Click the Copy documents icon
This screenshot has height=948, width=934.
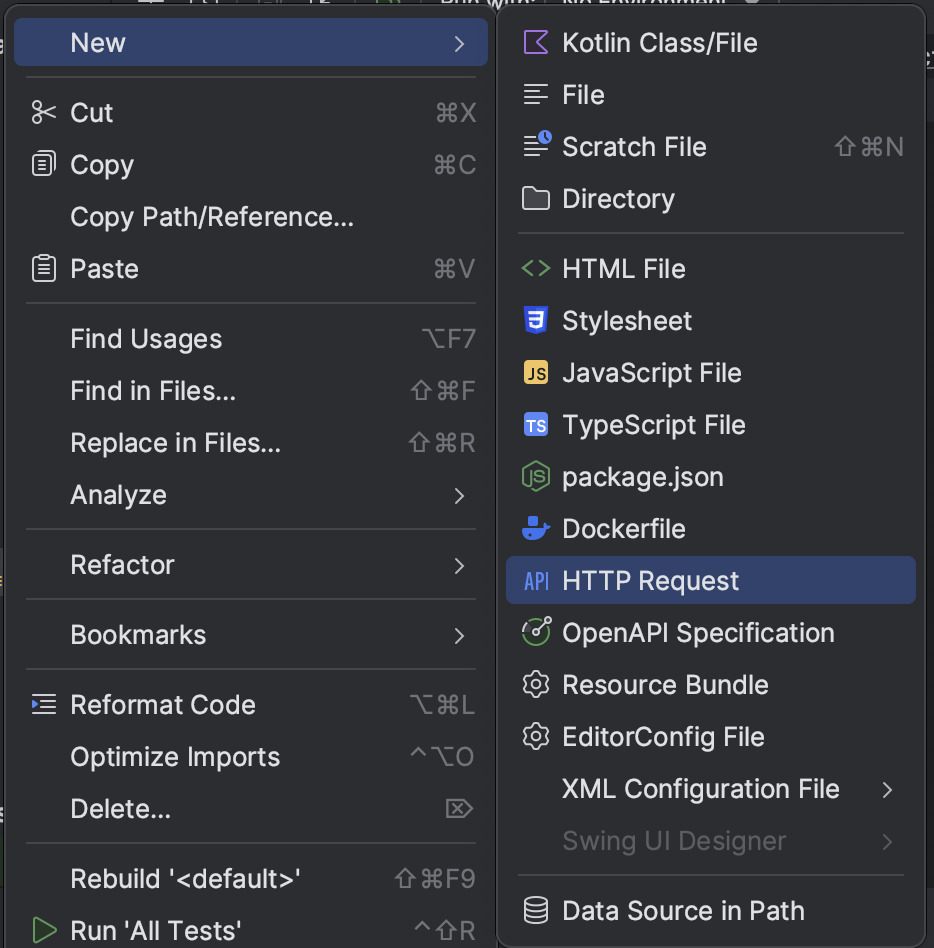[44, 164]
